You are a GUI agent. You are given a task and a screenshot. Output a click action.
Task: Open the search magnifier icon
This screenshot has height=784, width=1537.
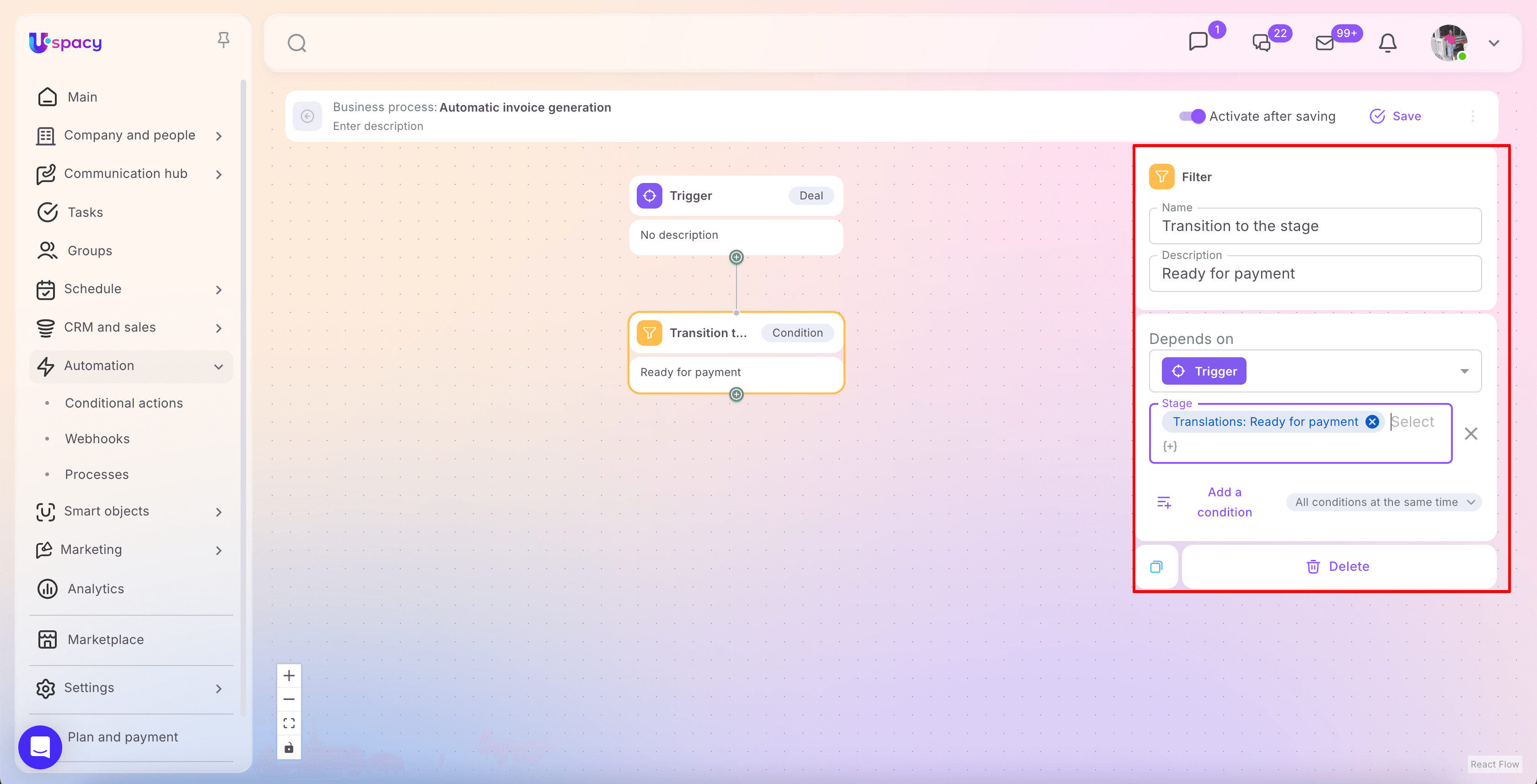pyautogui.click(x=296, y=43)
